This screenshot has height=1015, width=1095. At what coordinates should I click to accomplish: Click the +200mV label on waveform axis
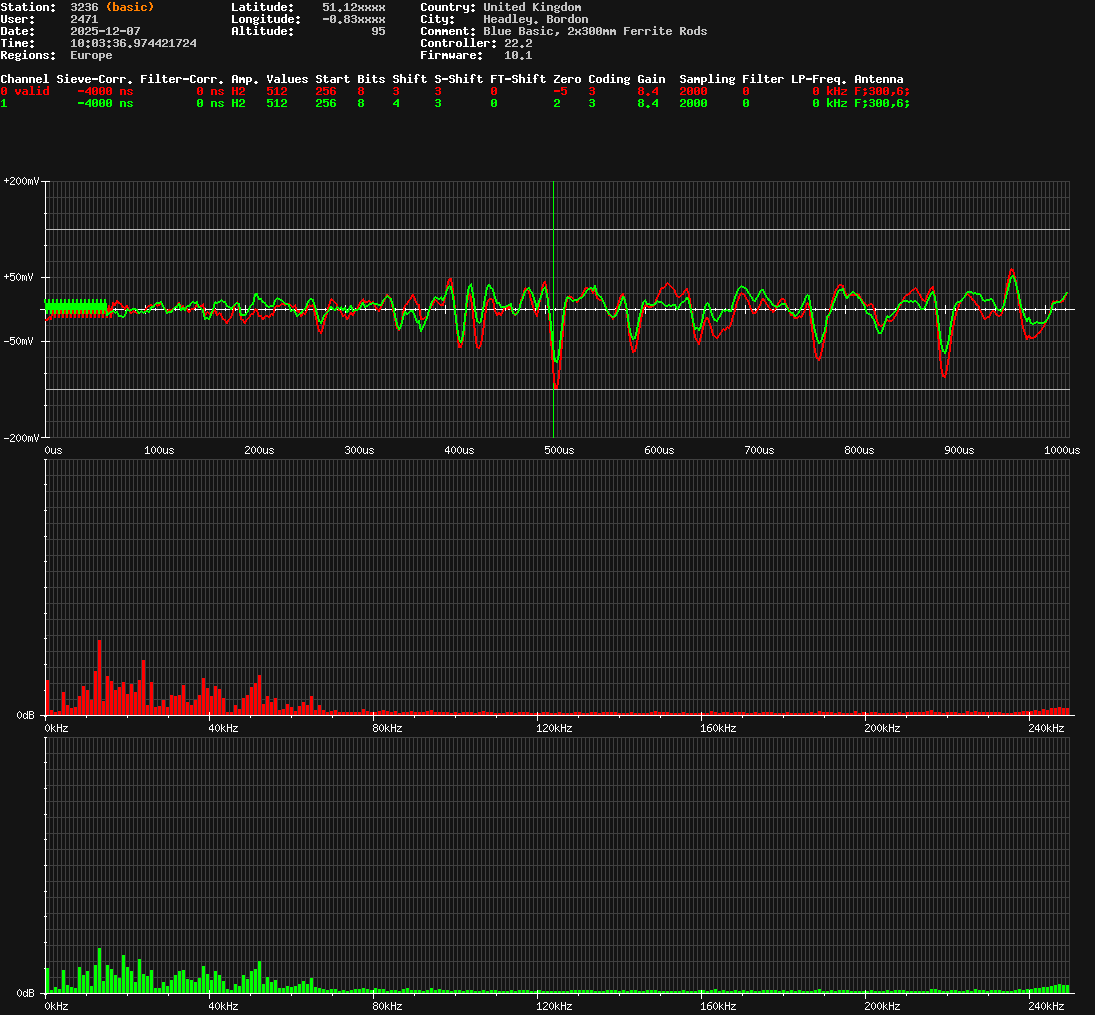point(22,181)
